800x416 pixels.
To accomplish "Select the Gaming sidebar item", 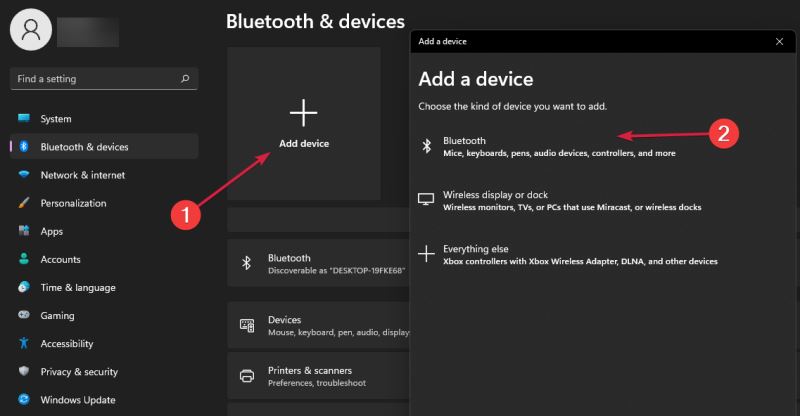I will pyautogui.click(x=57, y=315).
